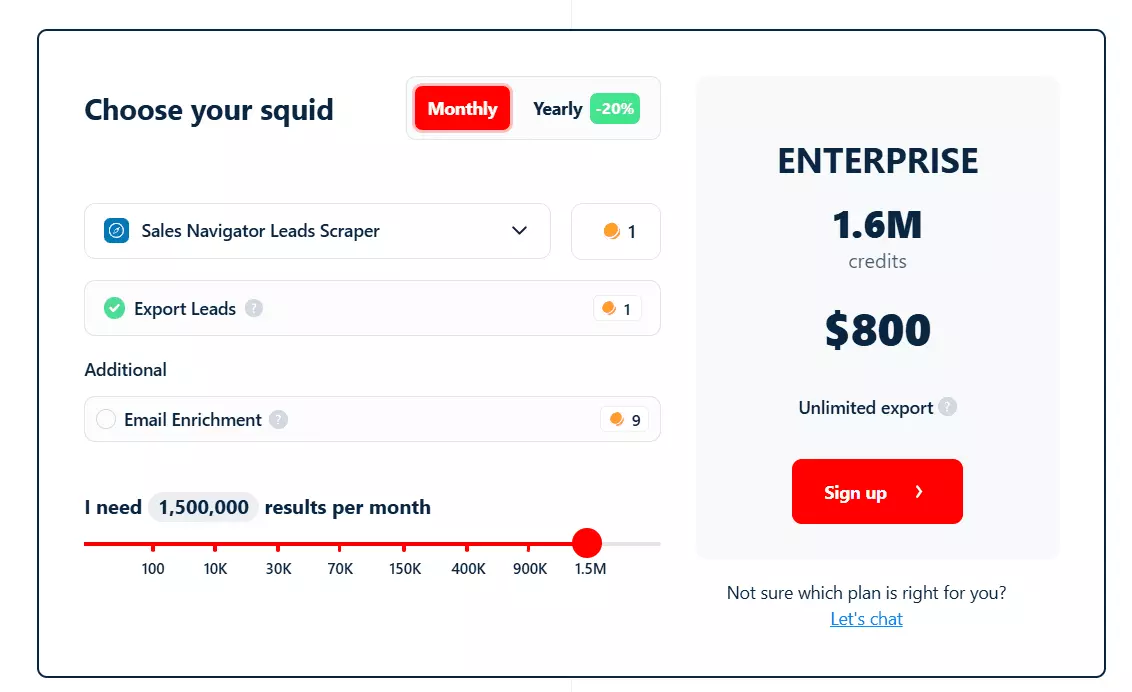Click the coin icon showing 9 credits
Viewport: 1132px width, 692px height.
tap(618, 420)
